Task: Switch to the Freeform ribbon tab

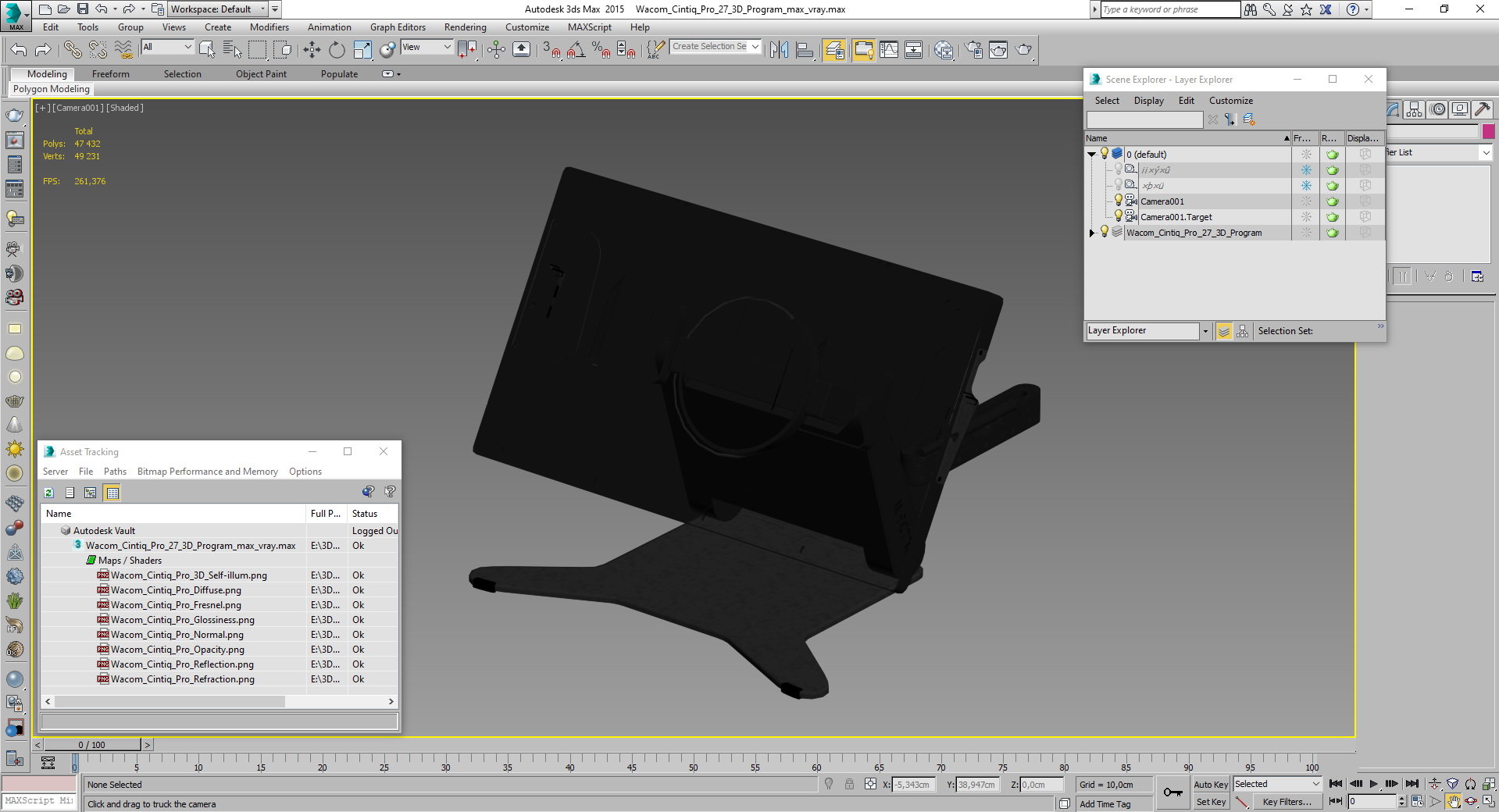Action: (x=111, y=74)
